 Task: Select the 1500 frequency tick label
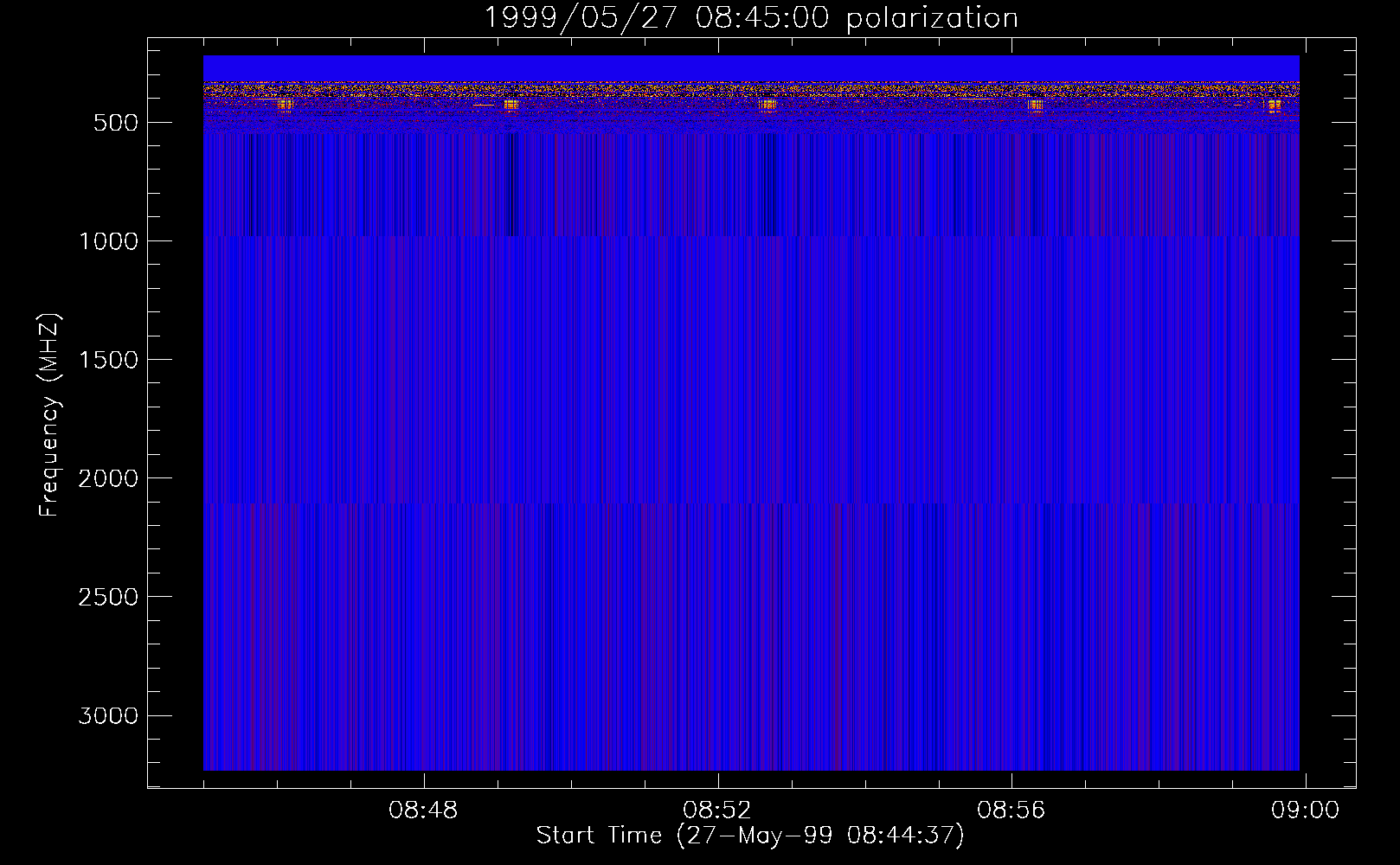point(108,360)
